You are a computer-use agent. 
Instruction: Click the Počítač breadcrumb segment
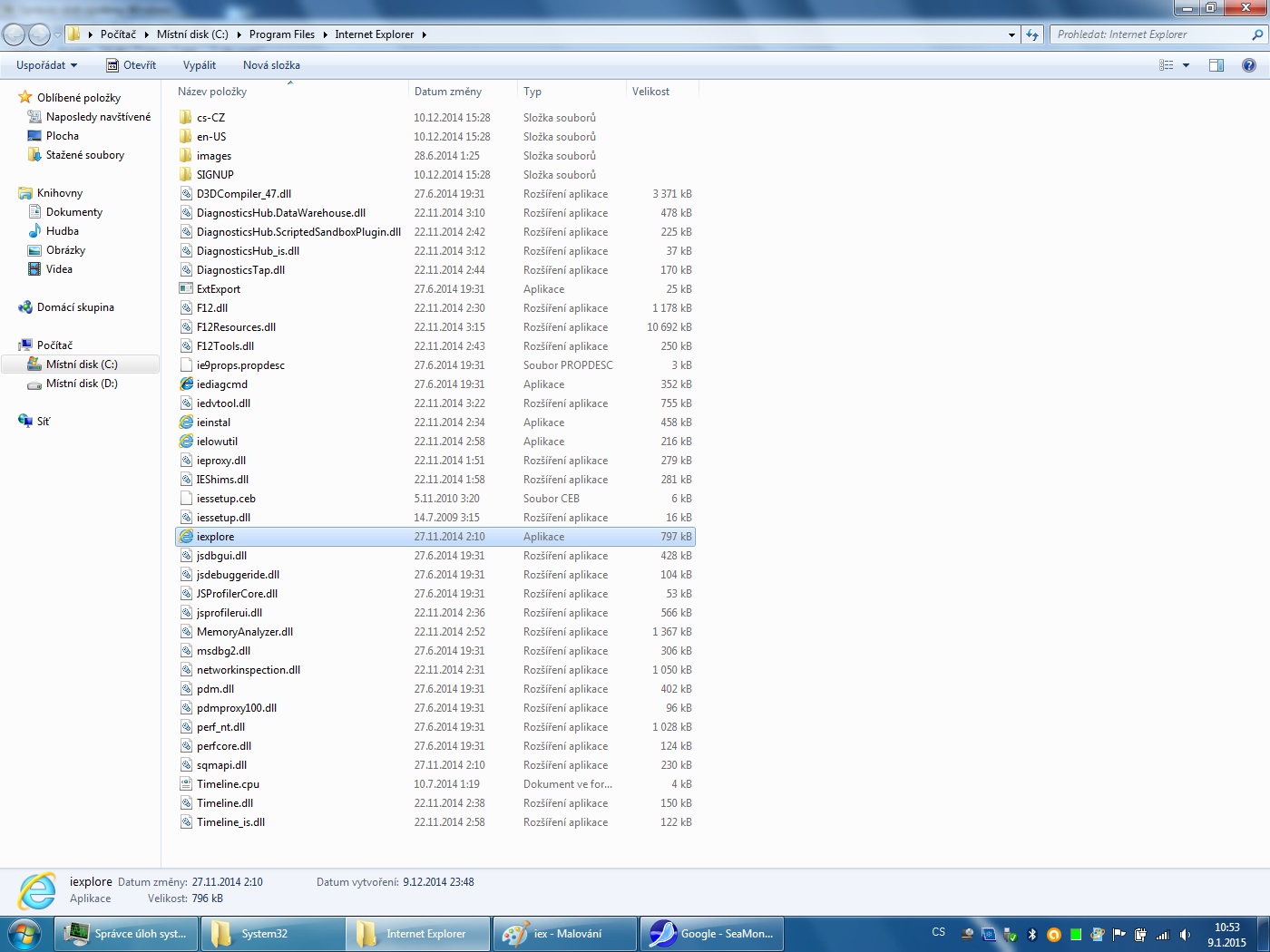(x=118, y=34)
